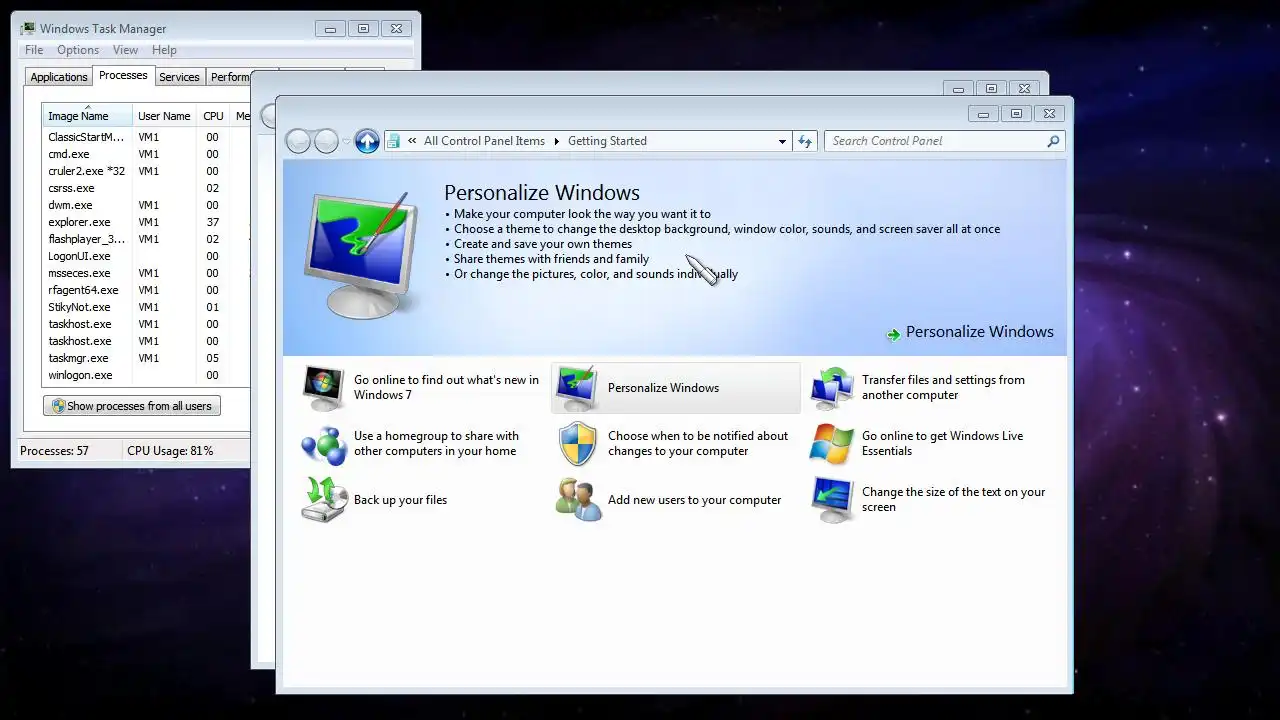Screen dimensions: 1280x720
Task: Click Use a homegroup to share link
Action: point(436,444)
